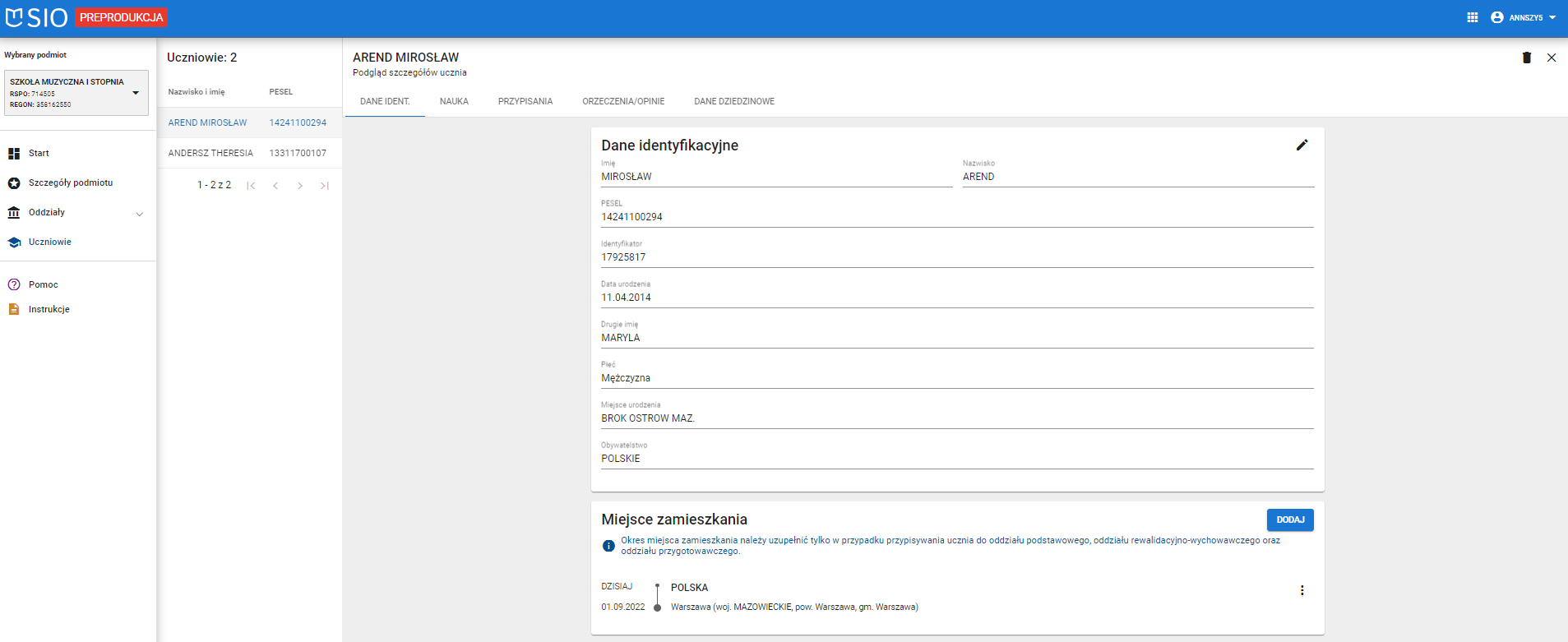The width and height of the screenshot is (1568, 642).
Task: Open Szczegóły podmiotu in sidebar
Action: [x=71, y=182]
